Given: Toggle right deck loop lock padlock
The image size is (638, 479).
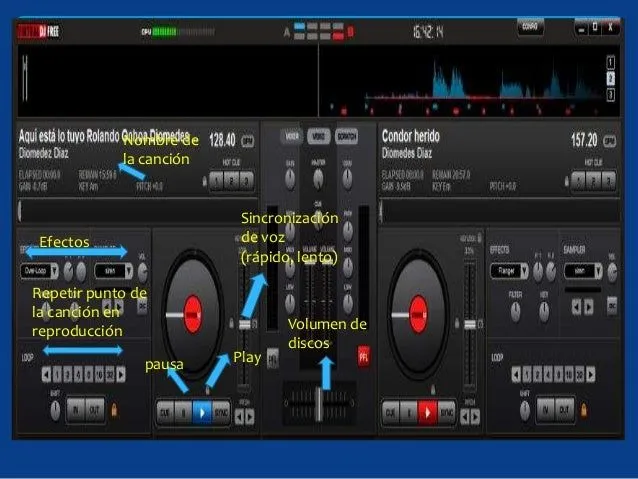Looking at the screenshot, I should [584, 409].
